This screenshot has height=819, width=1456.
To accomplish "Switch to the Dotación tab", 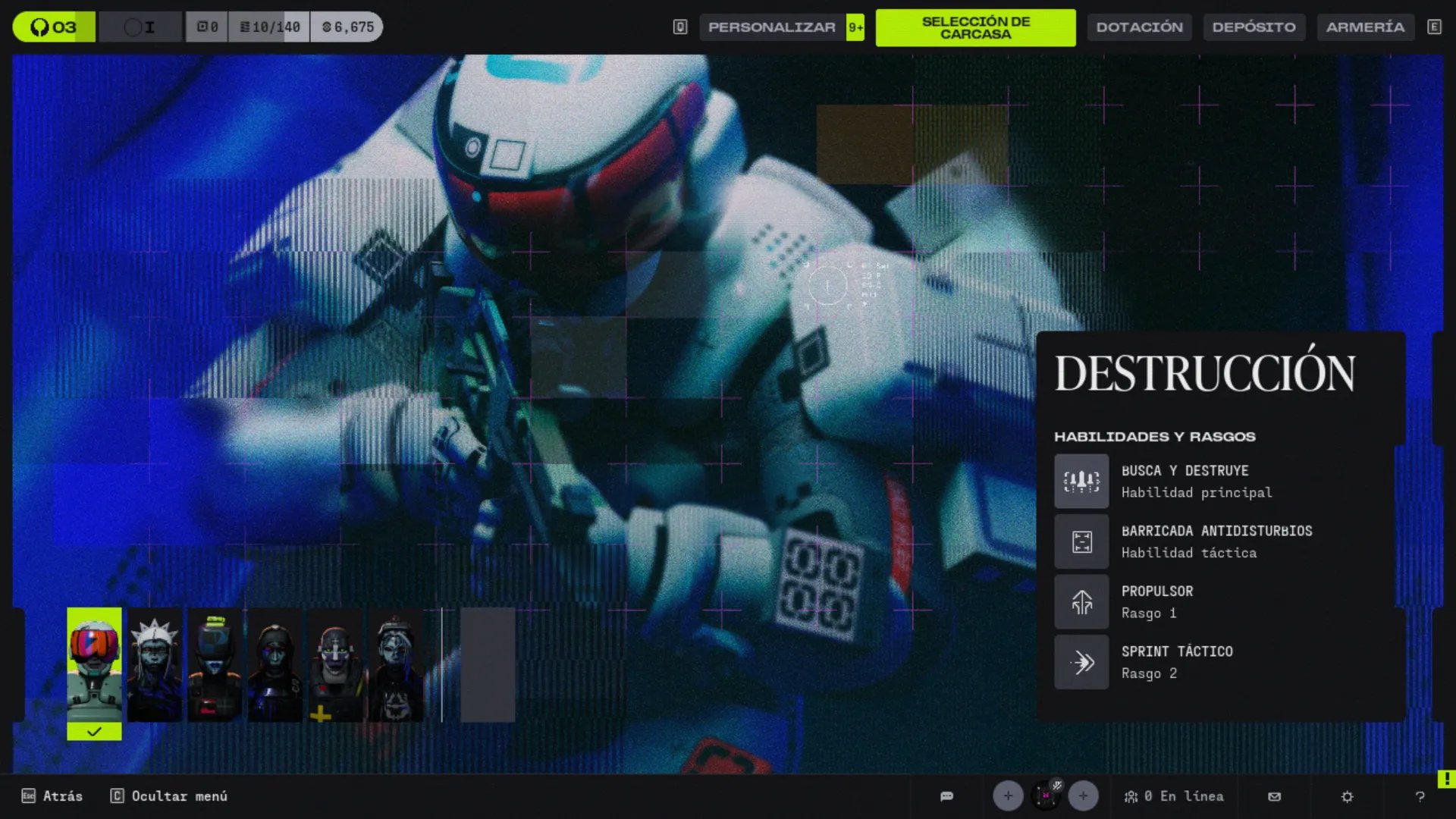I will 1139,27.
